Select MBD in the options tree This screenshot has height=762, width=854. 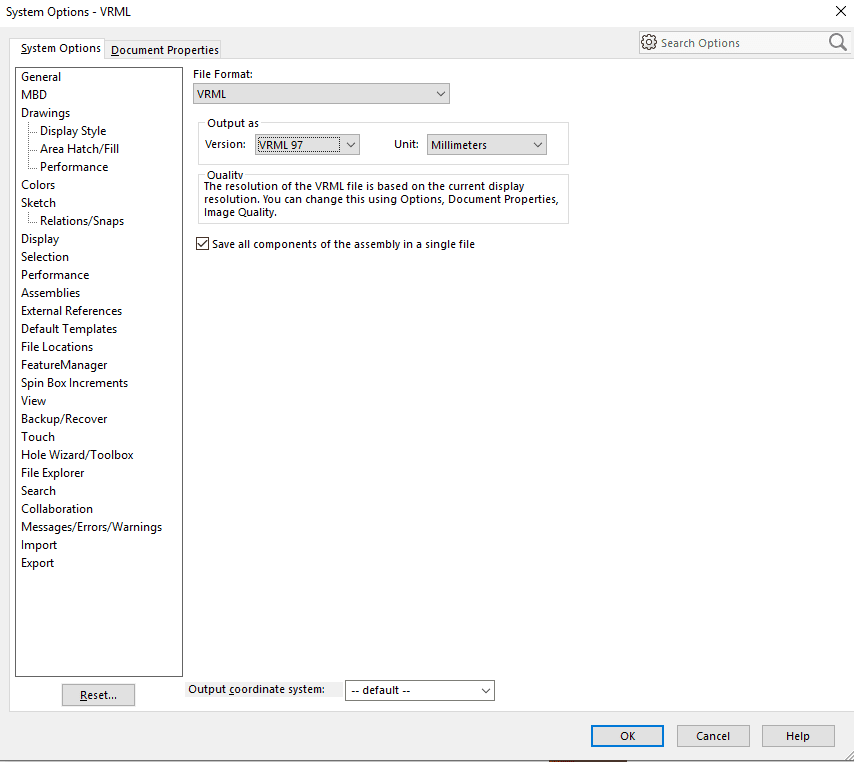pos(34,95)
